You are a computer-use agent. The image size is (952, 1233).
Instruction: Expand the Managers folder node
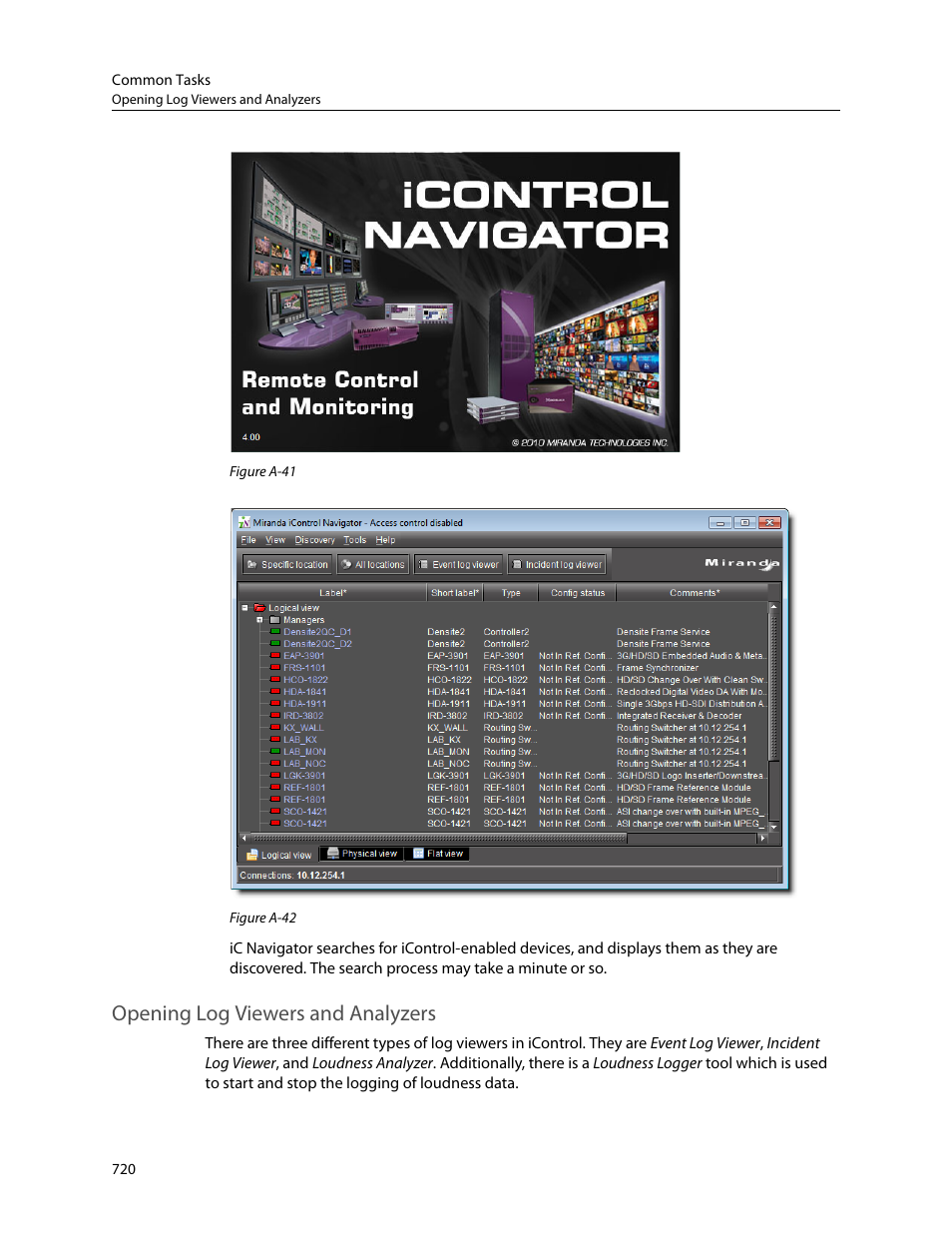(260, 620)
